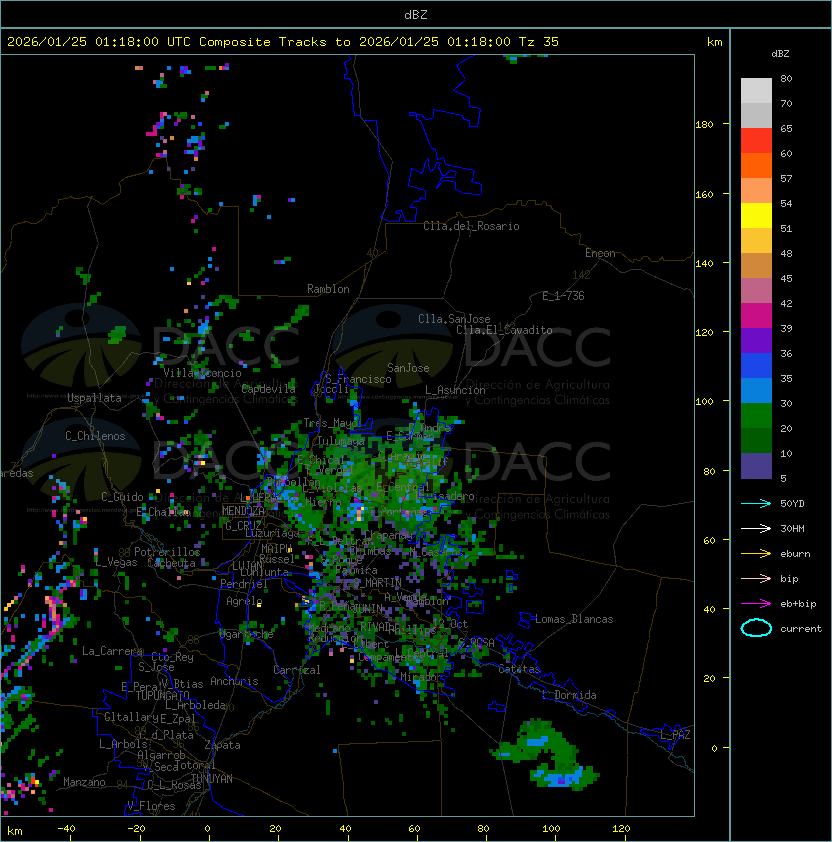Click the white 30HM track arrow icon

756,528
